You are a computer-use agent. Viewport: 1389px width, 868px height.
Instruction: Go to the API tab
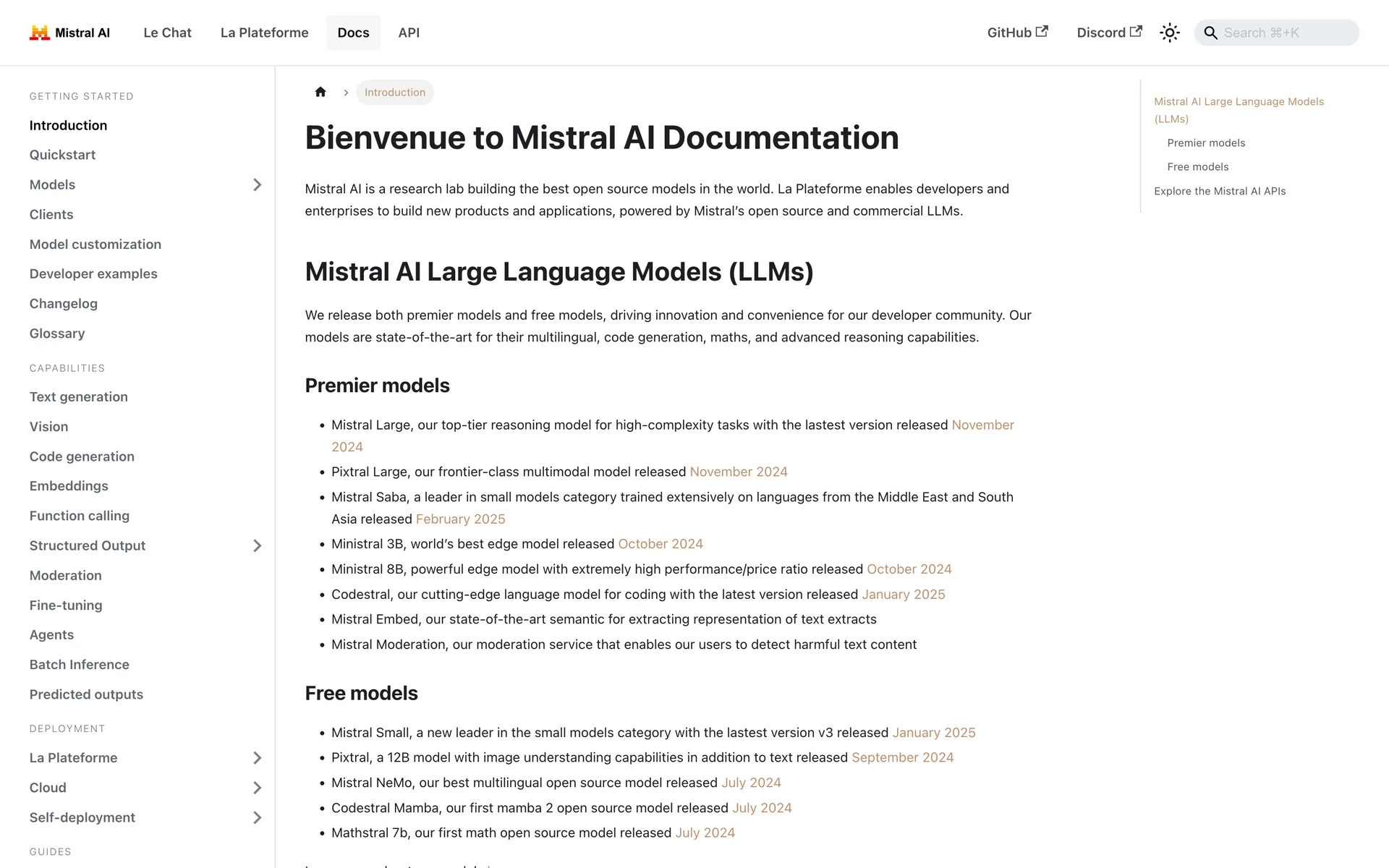(409, 33)
